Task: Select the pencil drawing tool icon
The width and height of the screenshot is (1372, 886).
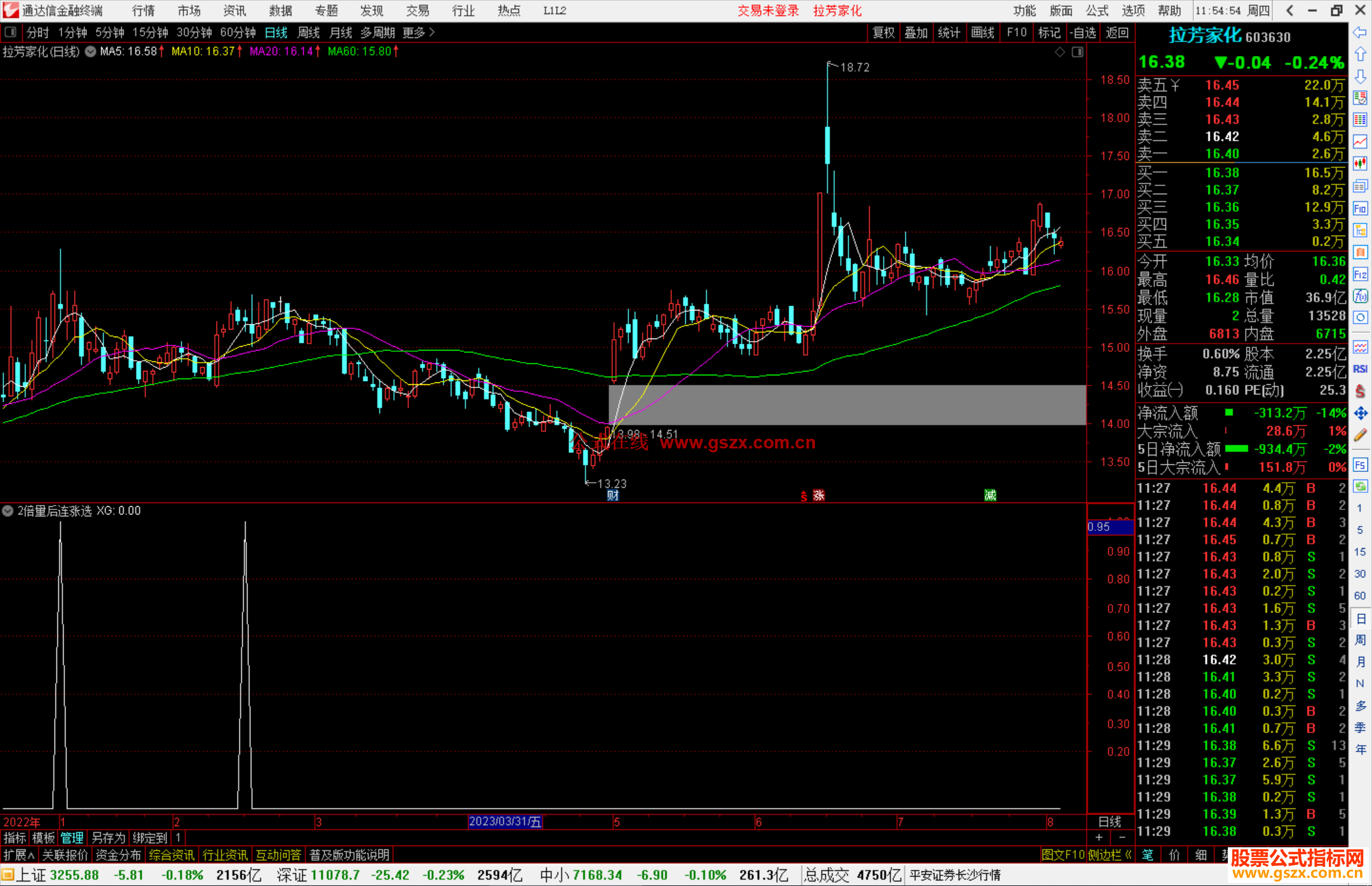Action: pos(1360,435)
